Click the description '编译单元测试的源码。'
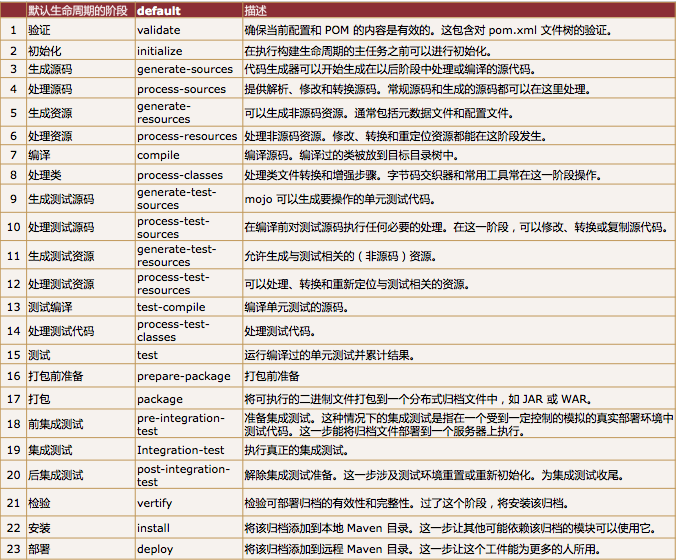Image resolution: width=676 pixels, height=560 pixels. click(x=297, y=307)
